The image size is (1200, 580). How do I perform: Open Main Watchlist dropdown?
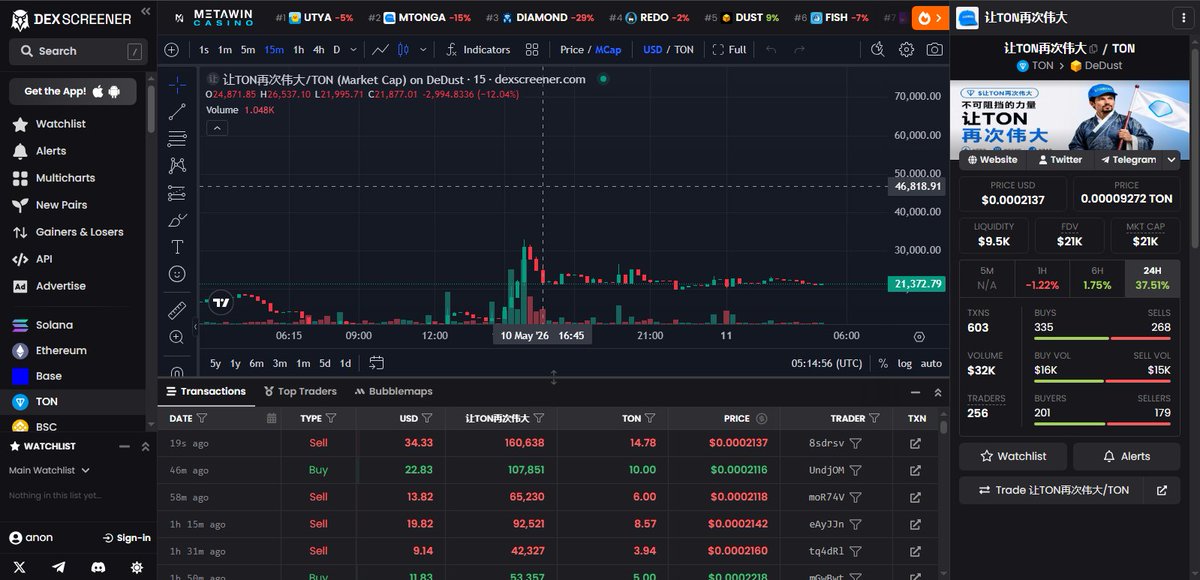pyautogui.click(x=49, y=470)
